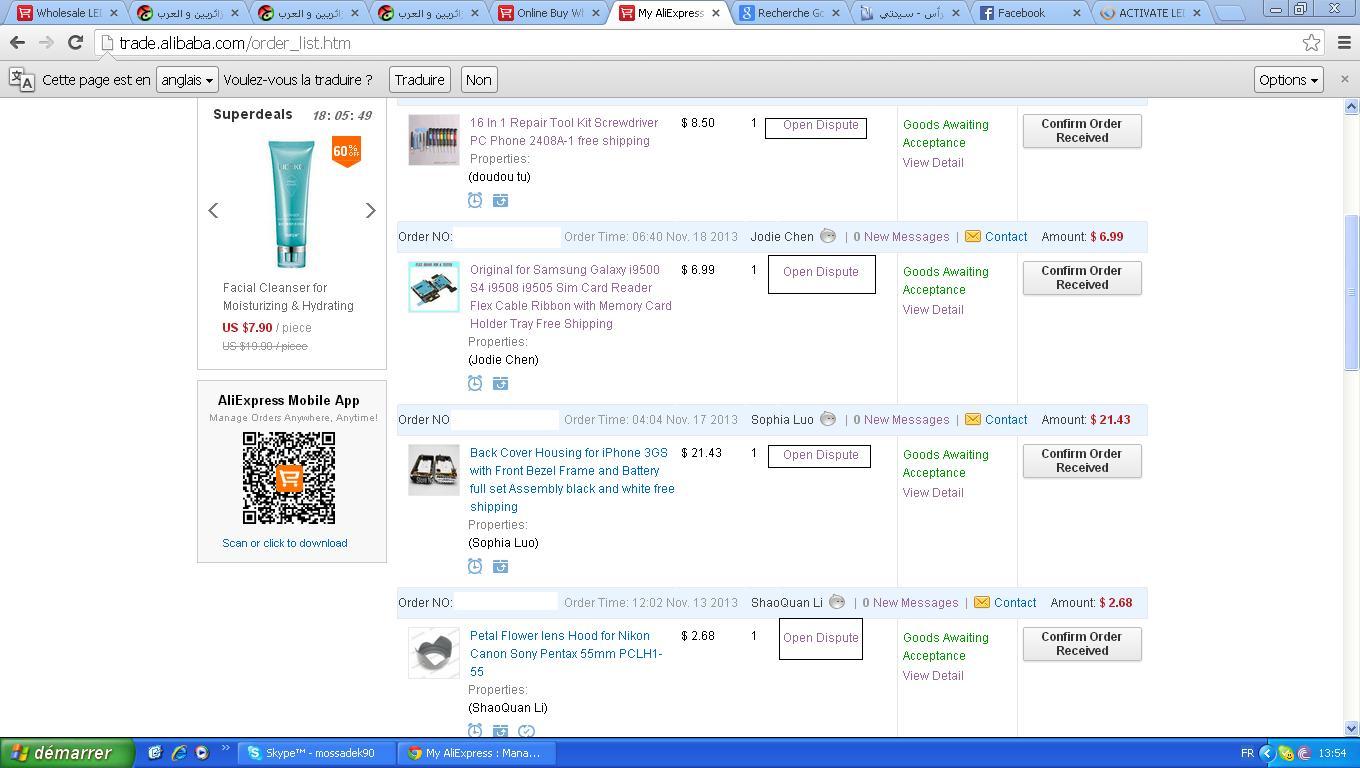This screenshot has height=768, width=1360.
Task: Click envelope icon in Sophia Luo order row
Action: [x=973, y=420]
